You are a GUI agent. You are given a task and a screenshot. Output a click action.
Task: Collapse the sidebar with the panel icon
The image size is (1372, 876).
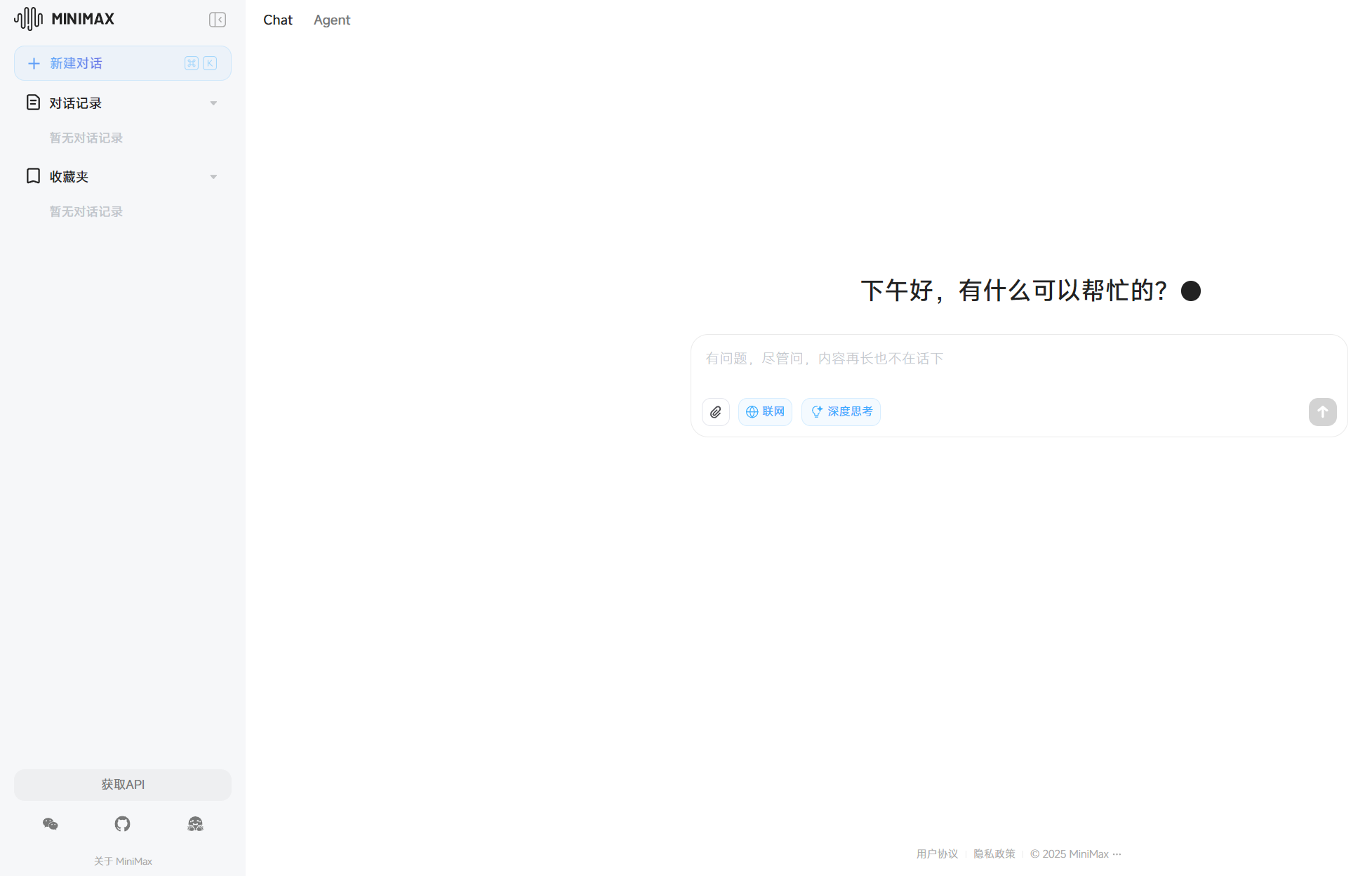[x=217, y=20]
